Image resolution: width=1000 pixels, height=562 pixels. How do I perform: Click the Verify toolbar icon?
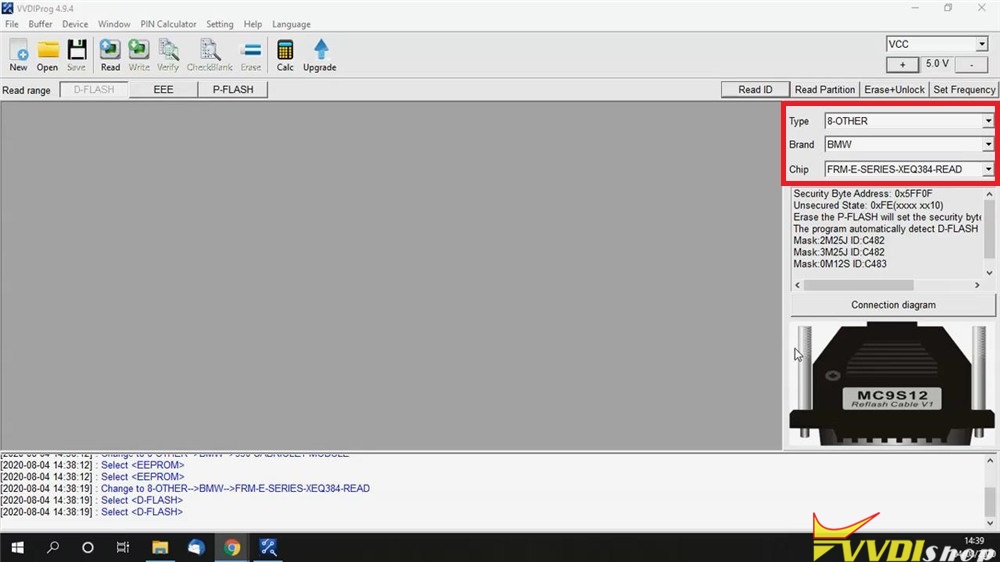click(x=168, y=55)
